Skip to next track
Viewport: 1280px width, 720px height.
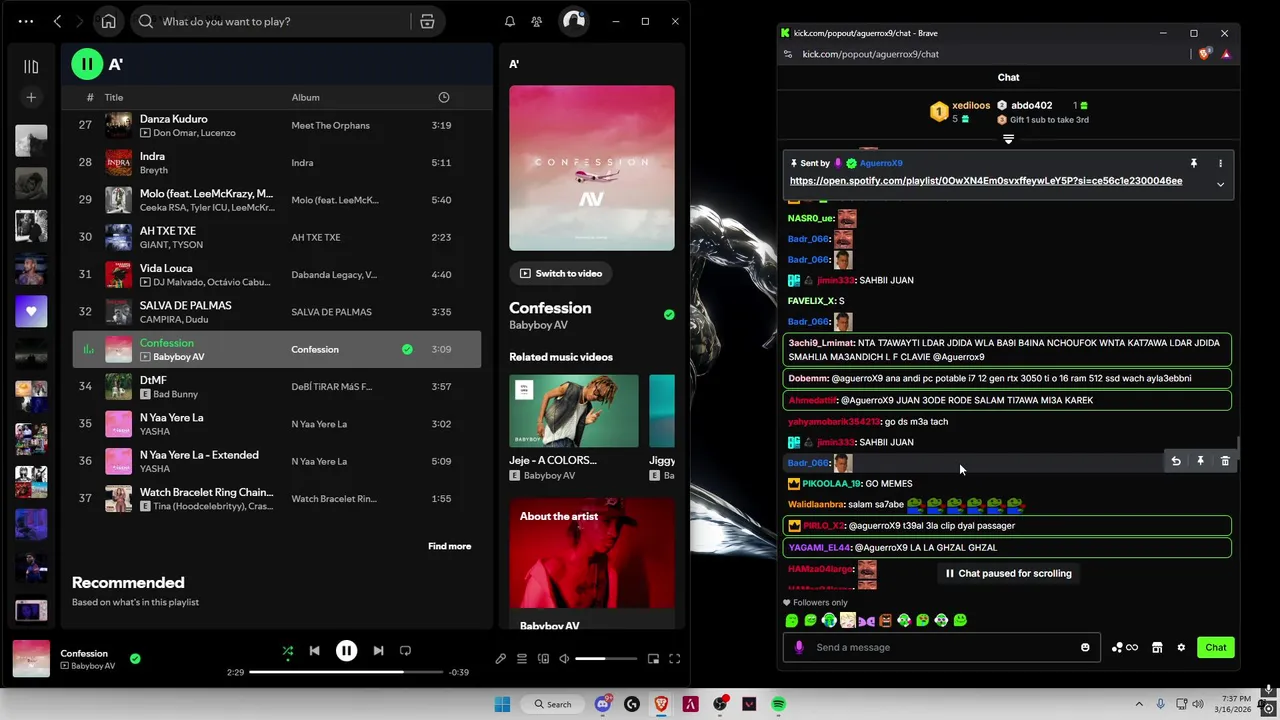pos(378,651)
